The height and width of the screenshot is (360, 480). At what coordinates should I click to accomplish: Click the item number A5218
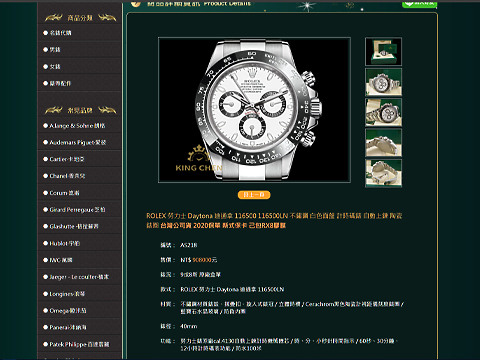pyautogui.click(x=189, y=245)
